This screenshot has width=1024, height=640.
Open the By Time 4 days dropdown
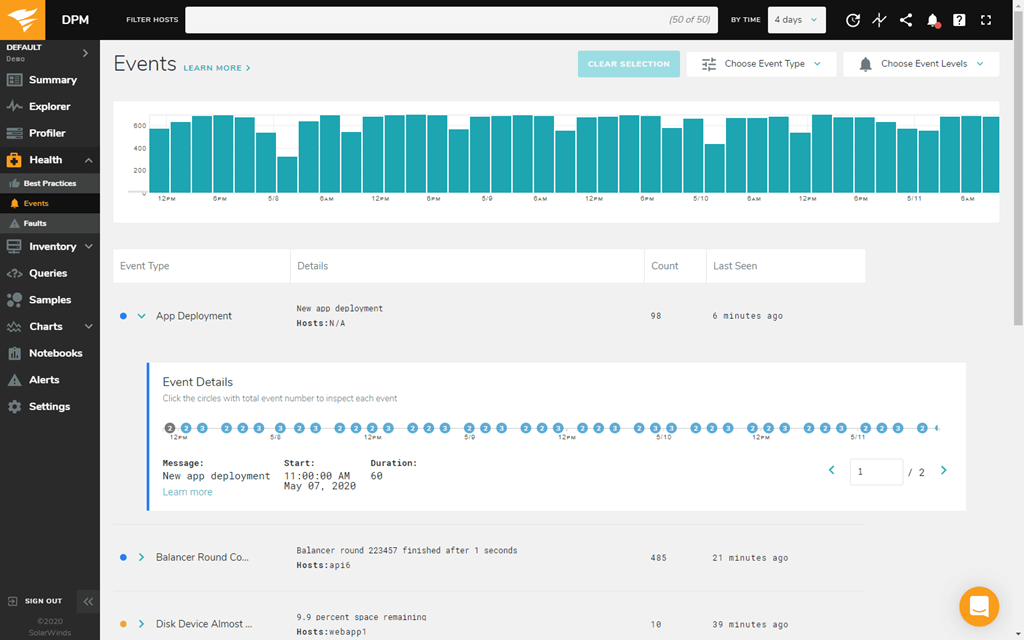(x=796, y=20)
